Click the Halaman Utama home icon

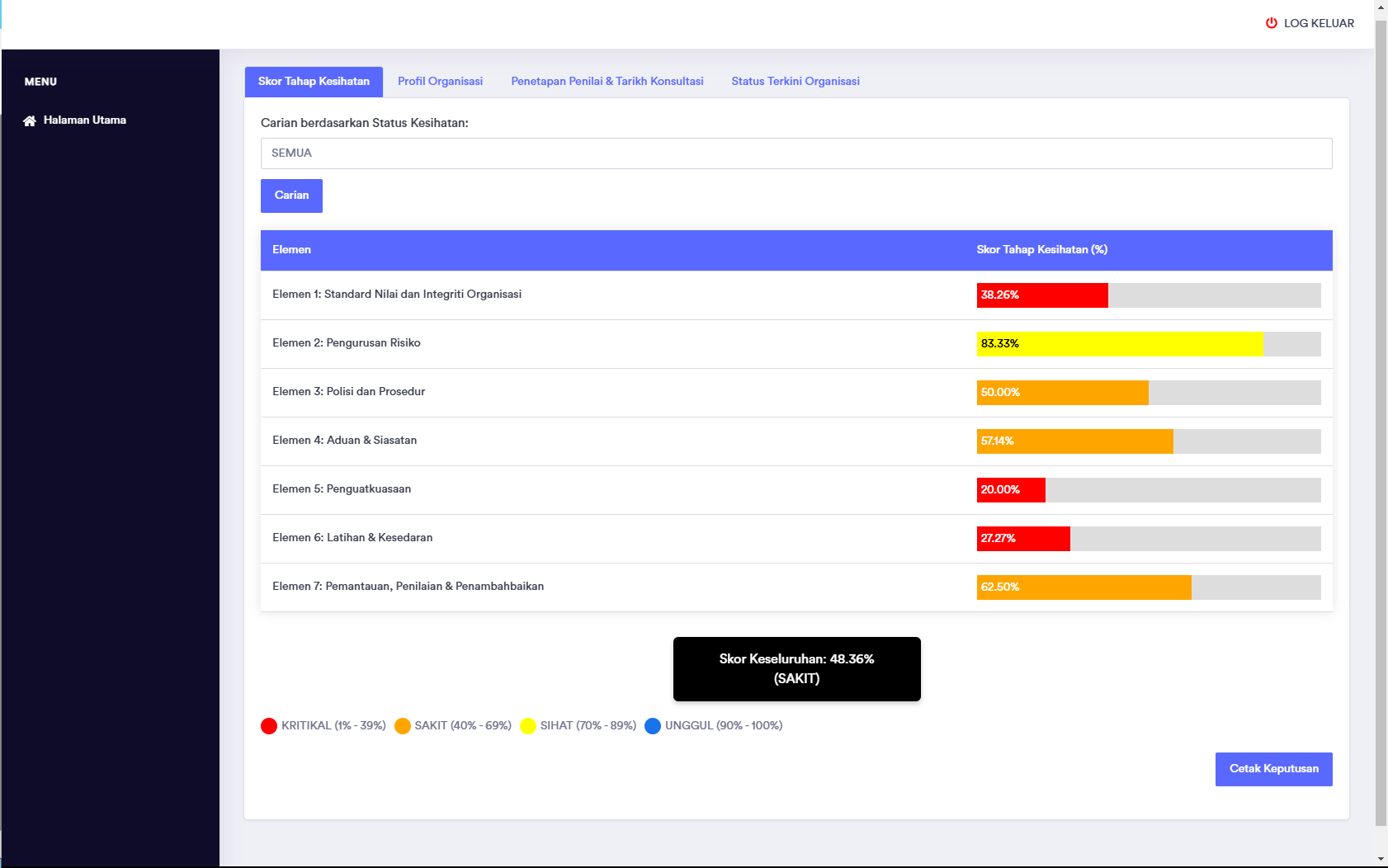point(30,120)
